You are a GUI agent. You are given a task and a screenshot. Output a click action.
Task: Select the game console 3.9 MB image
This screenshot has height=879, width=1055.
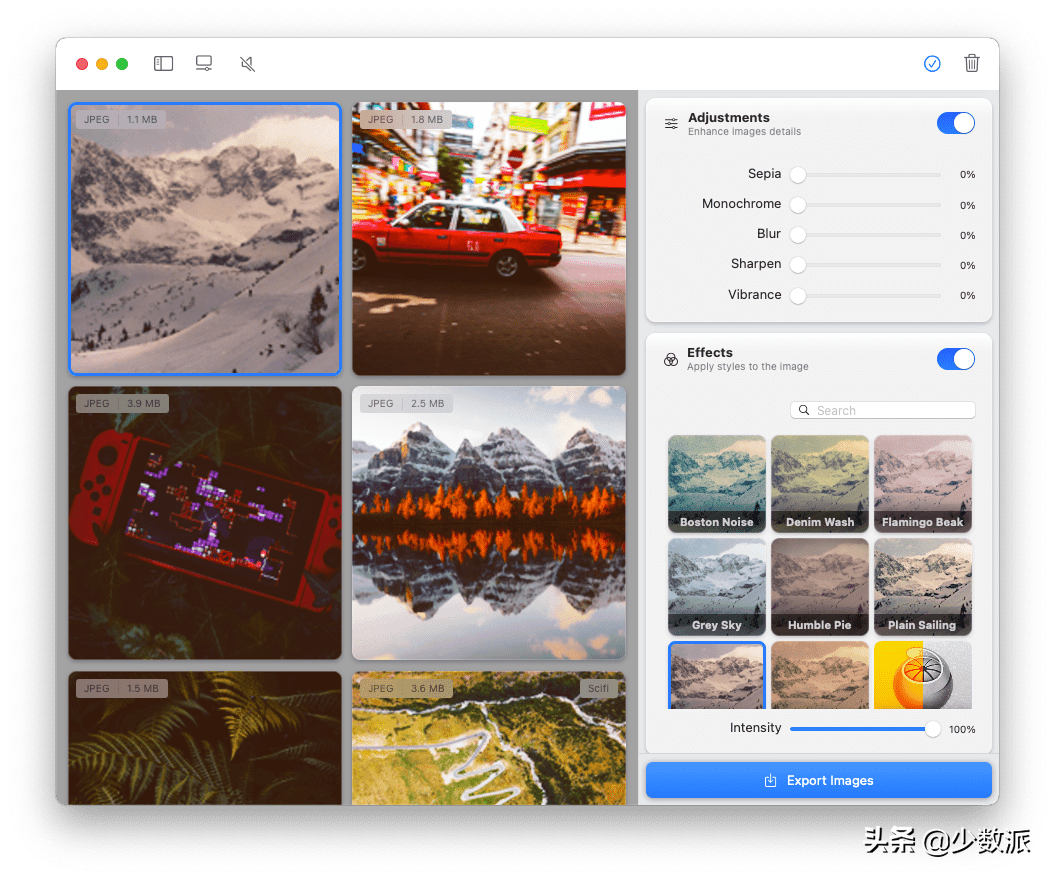(205, 523)
